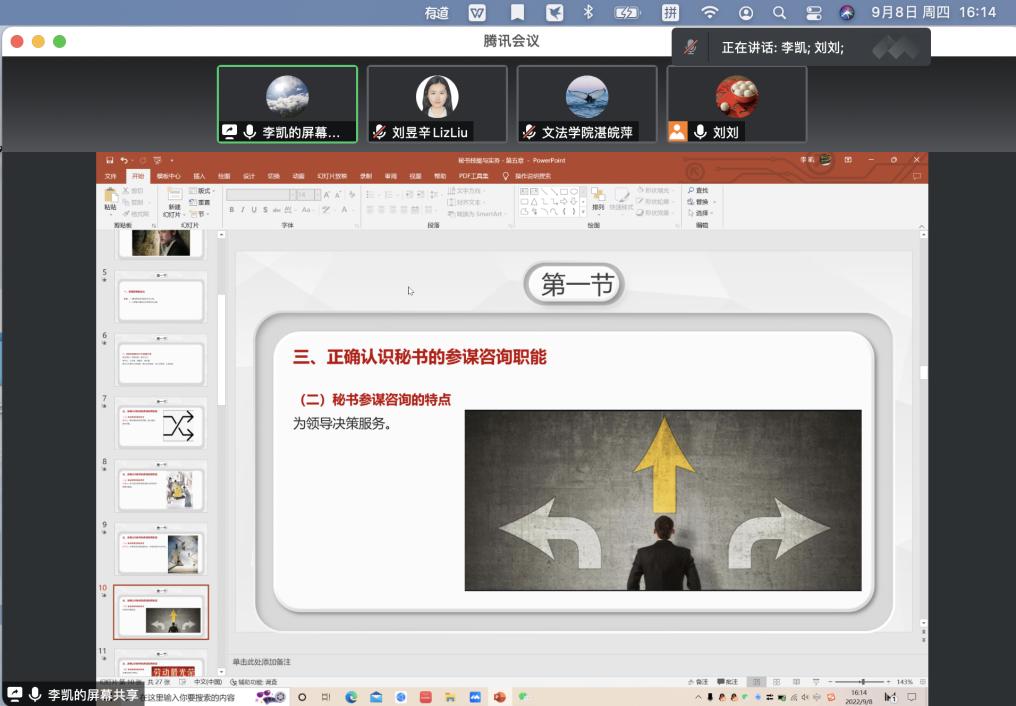Viewport: 1016px width, 706px height.
Task: Click the Arrange (排列) icon
Action: pyautogui.click(x=598, y=198)
